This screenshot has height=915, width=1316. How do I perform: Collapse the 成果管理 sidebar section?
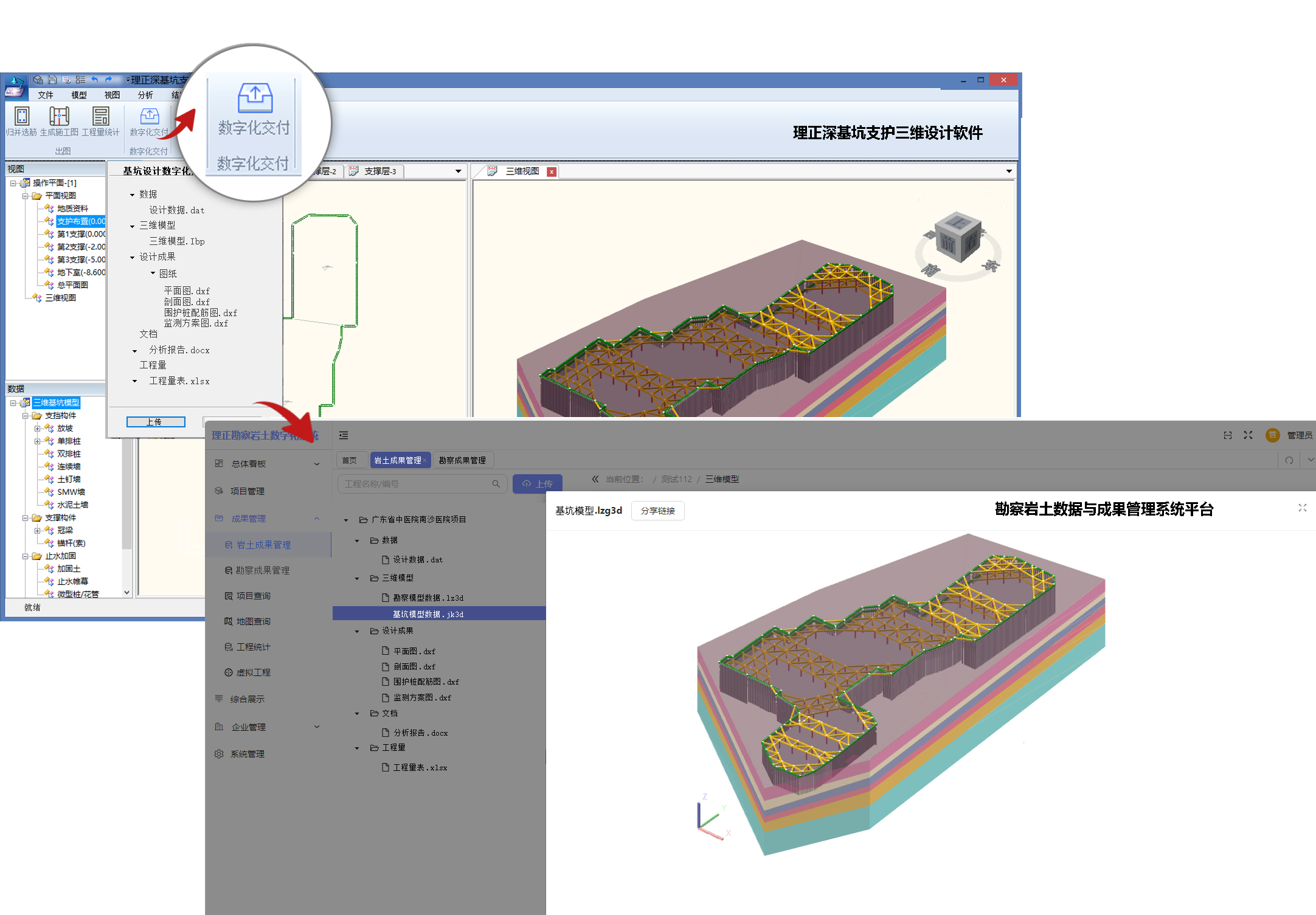[x=316, y=519]
